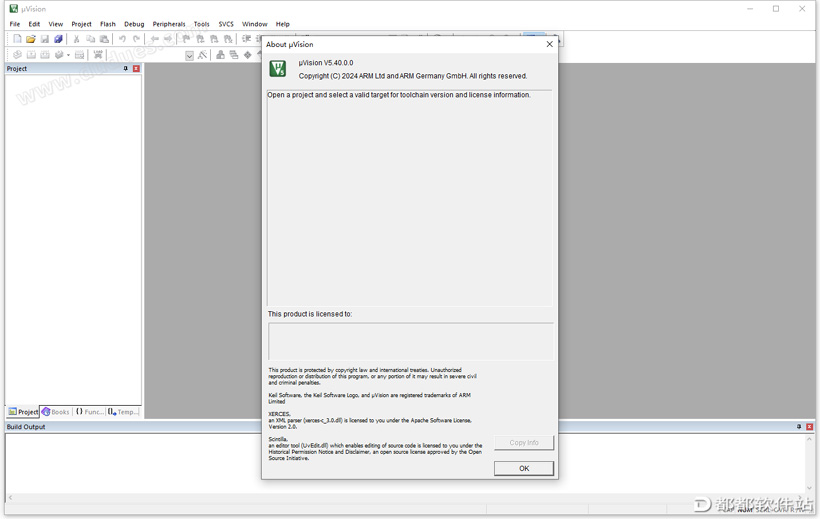Switch to the Project tab at bottom
The width and height of the screenshot is (820, 519).
coord(23,412)
